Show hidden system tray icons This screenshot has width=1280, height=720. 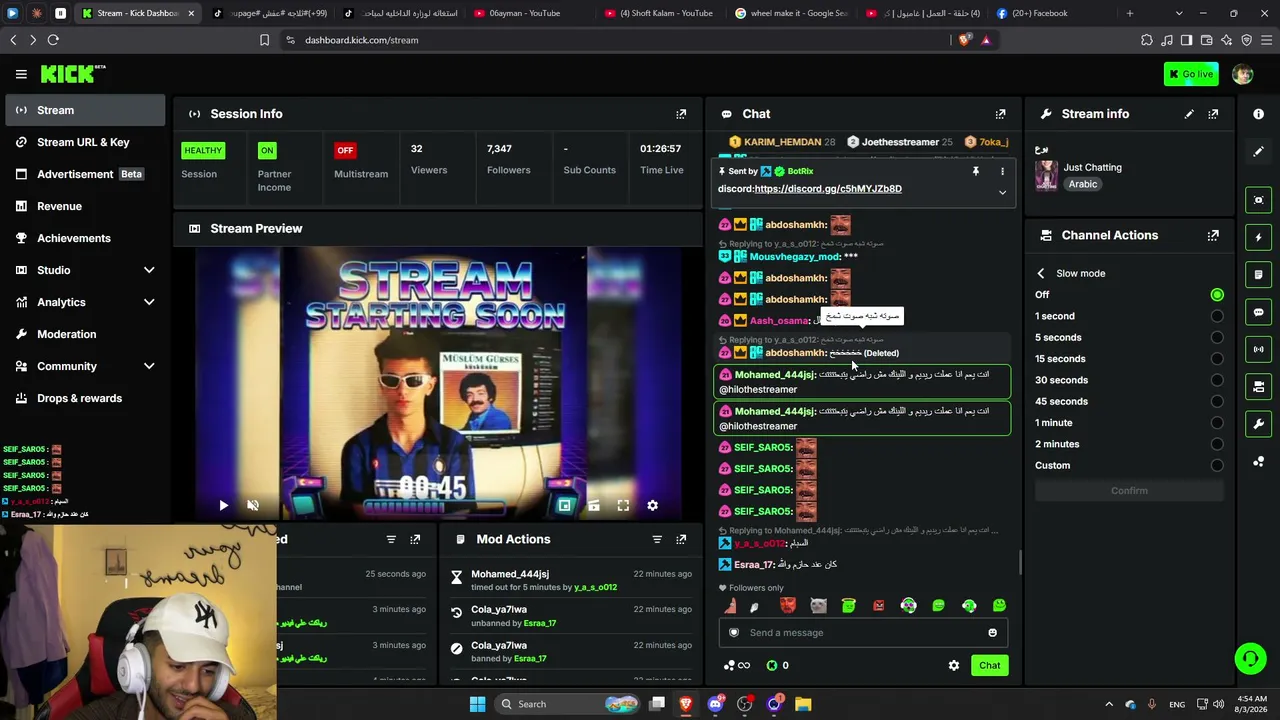1109,704
